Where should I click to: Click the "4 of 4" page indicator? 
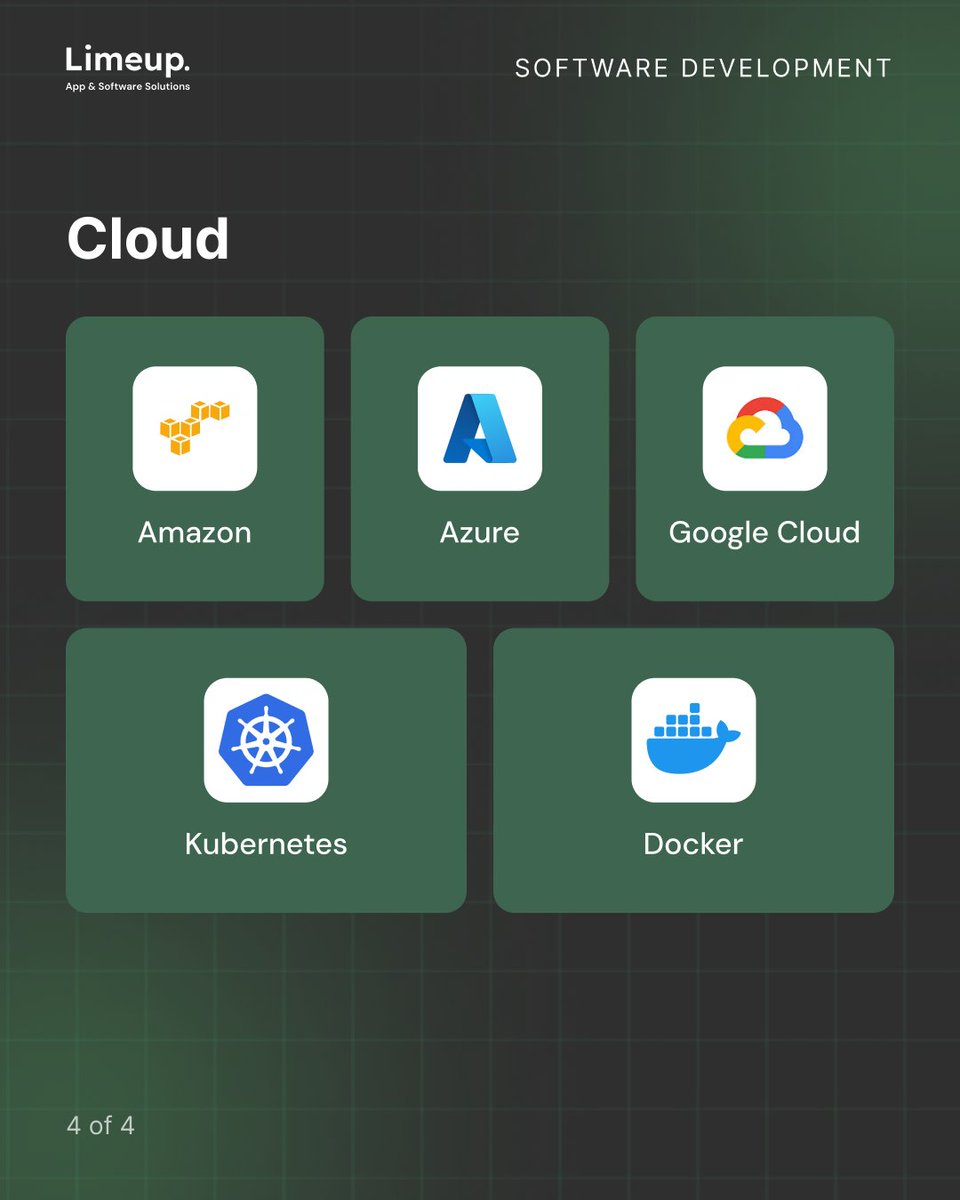101,1126
